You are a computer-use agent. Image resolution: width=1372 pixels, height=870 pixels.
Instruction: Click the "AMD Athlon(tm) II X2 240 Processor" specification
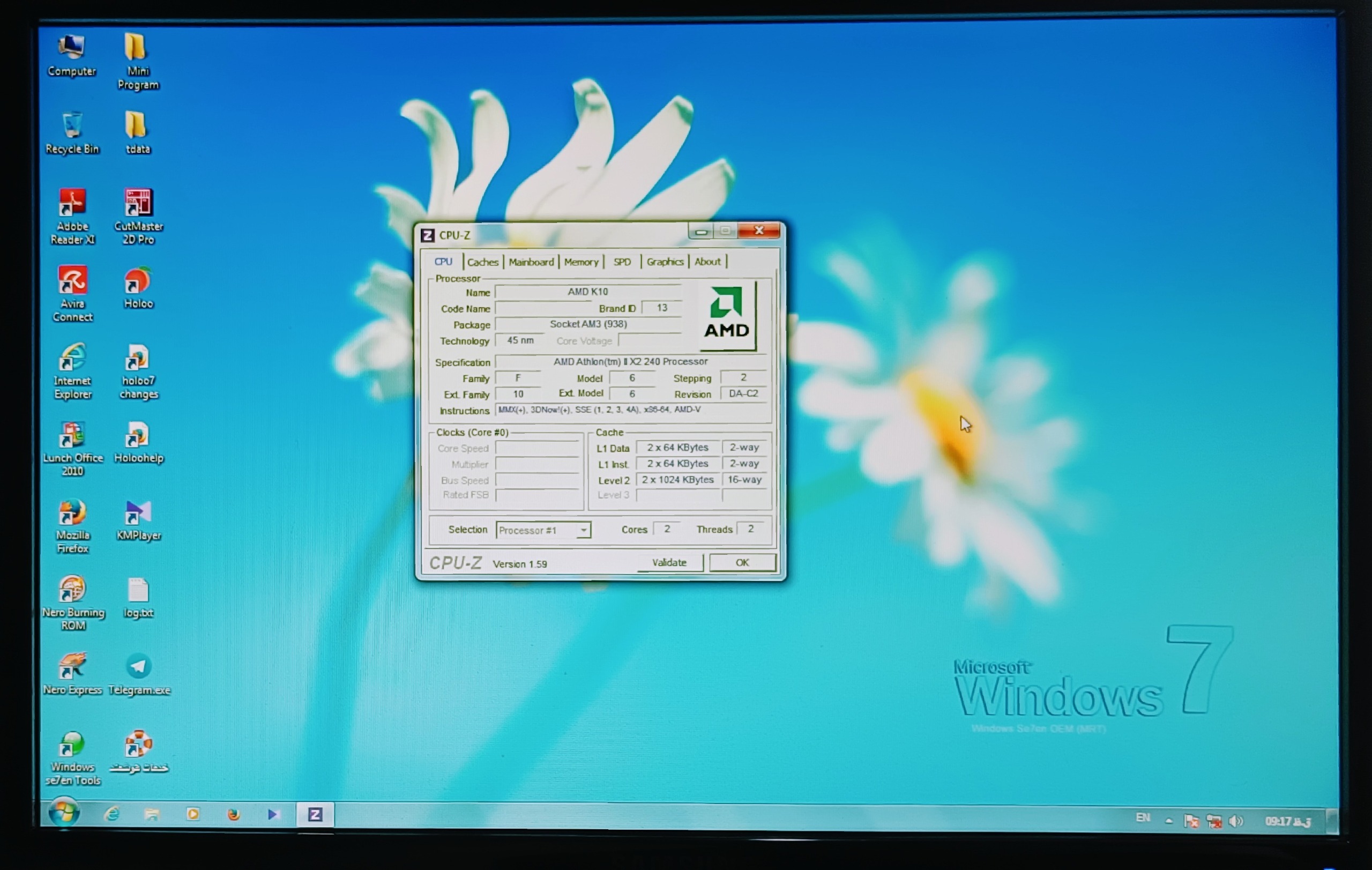(x=631, y=361)
